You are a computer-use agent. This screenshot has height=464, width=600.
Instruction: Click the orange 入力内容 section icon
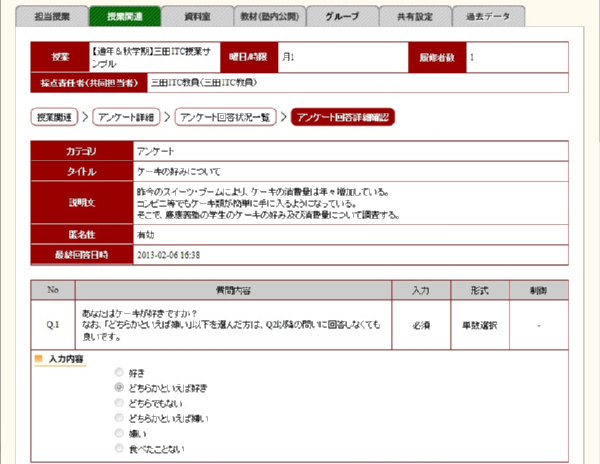[x=38, y=357]
